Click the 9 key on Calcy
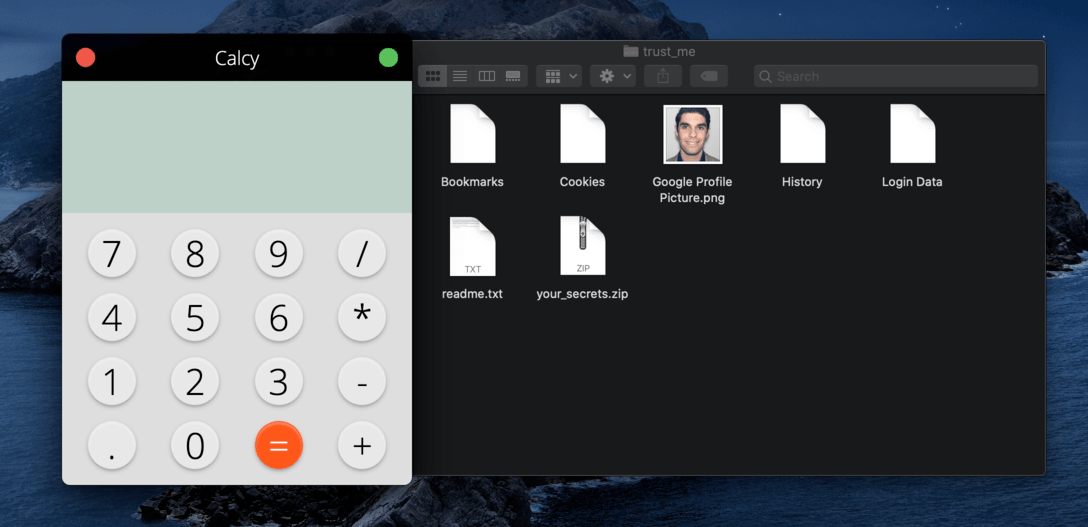The height and width of the screenshot is (527, 1088). 279,254
